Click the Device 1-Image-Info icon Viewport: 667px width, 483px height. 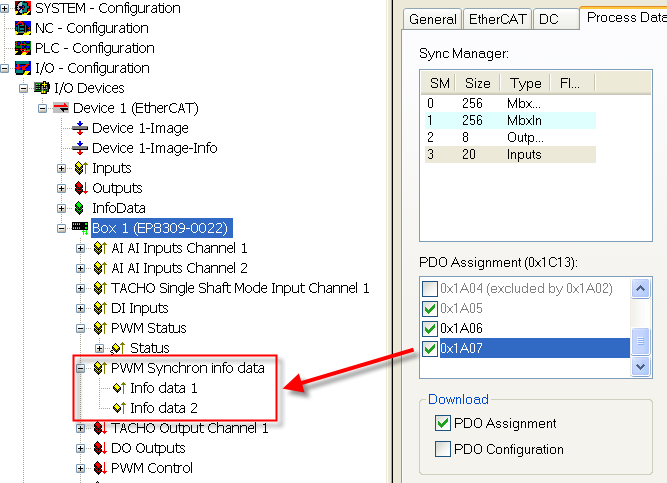coord(80,148)
